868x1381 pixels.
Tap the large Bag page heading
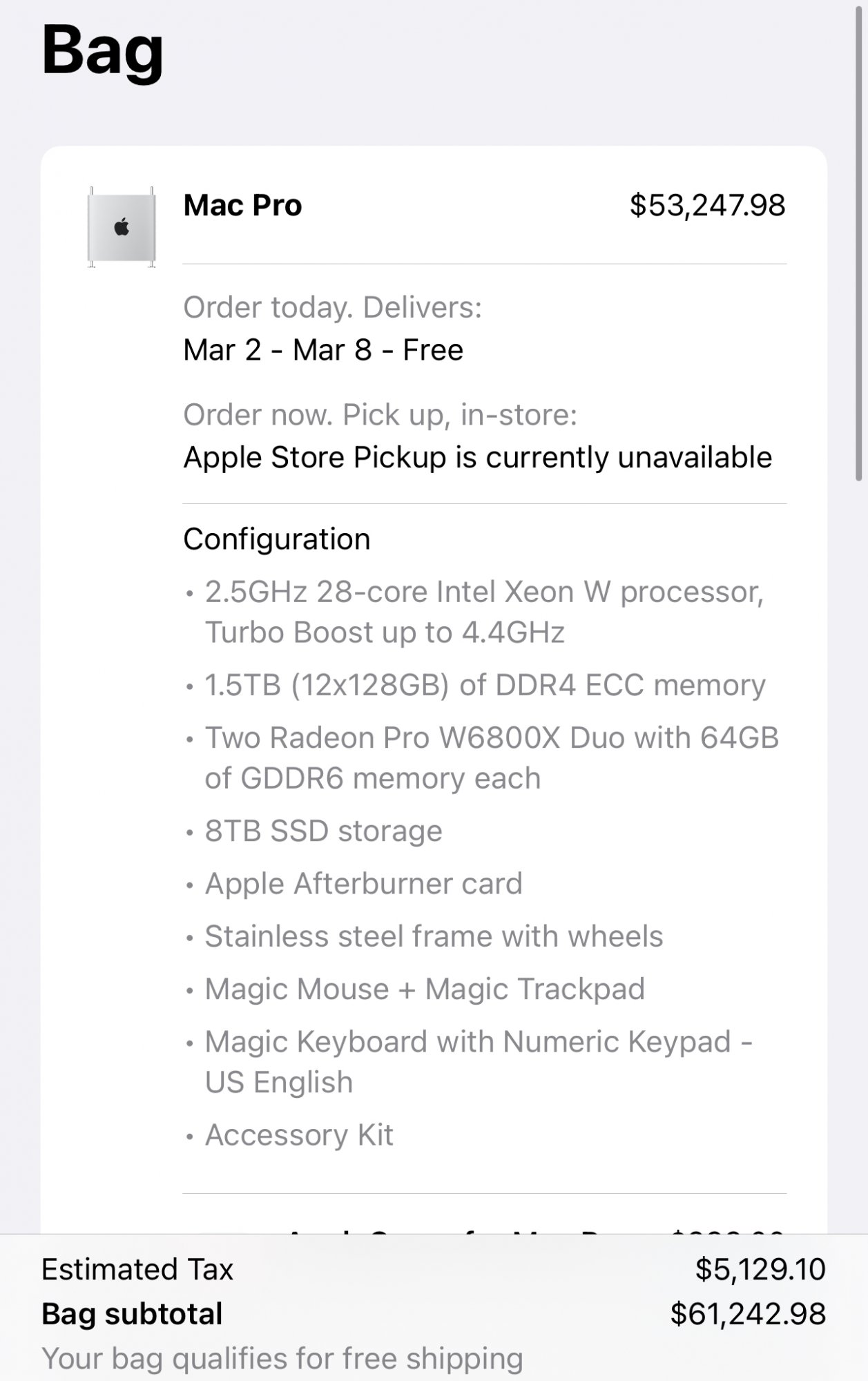tap(102, 50)
